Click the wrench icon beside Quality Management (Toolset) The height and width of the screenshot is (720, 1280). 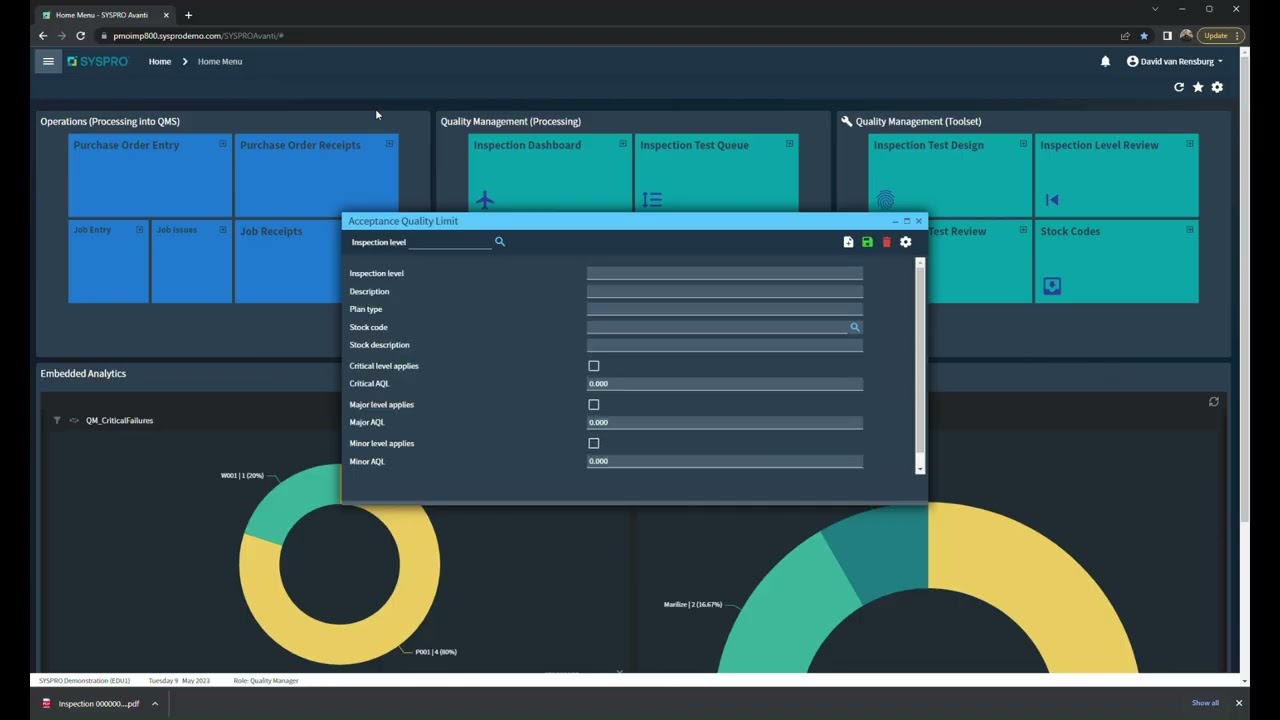coord(847,121)
